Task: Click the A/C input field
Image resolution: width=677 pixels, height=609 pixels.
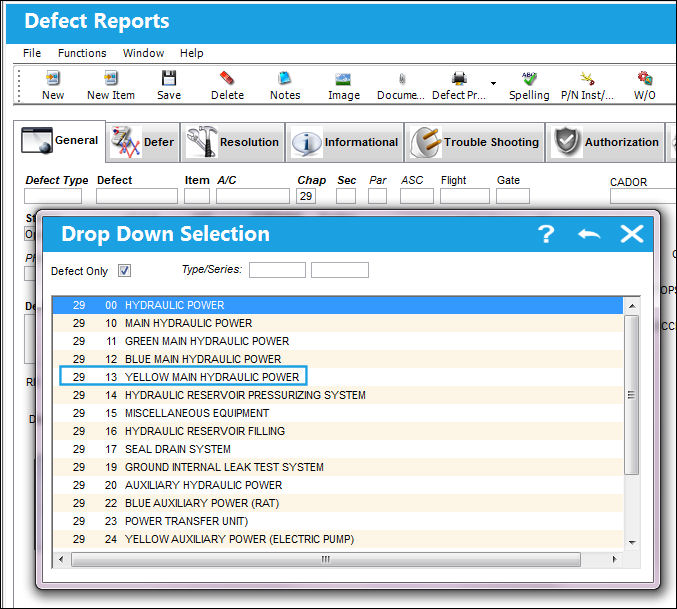Action: [x=253, y=196]
